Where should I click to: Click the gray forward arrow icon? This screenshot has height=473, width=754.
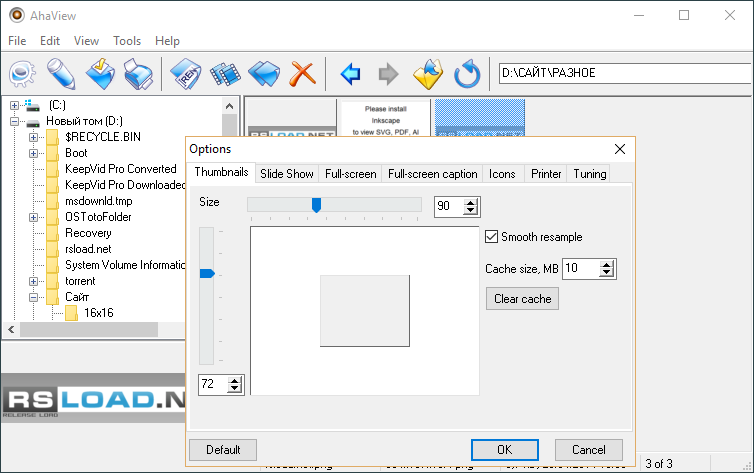[x=389, y=74]
